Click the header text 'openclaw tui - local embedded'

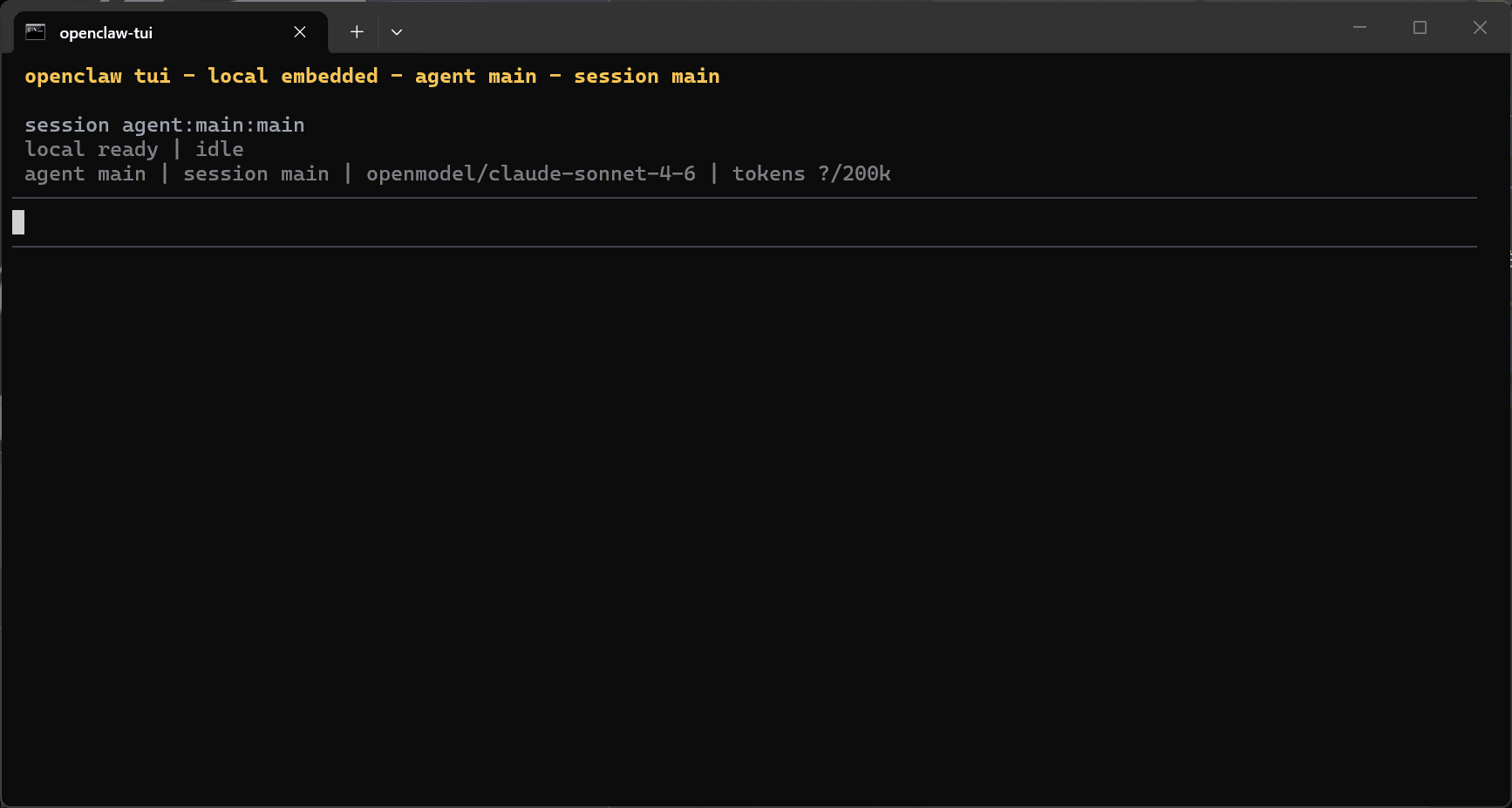click(201, 77)
